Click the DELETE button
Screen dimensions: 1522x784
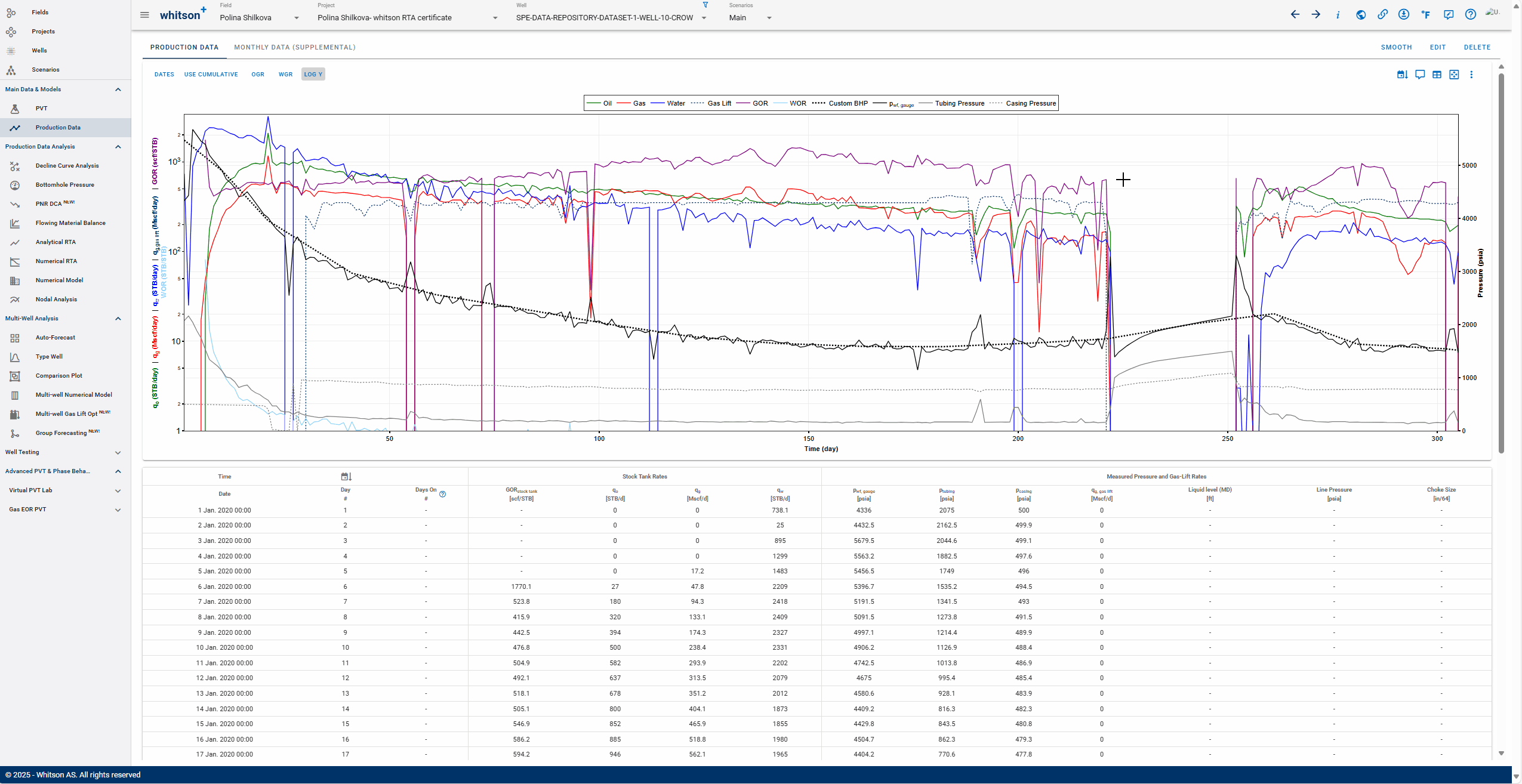(1477, 47)
